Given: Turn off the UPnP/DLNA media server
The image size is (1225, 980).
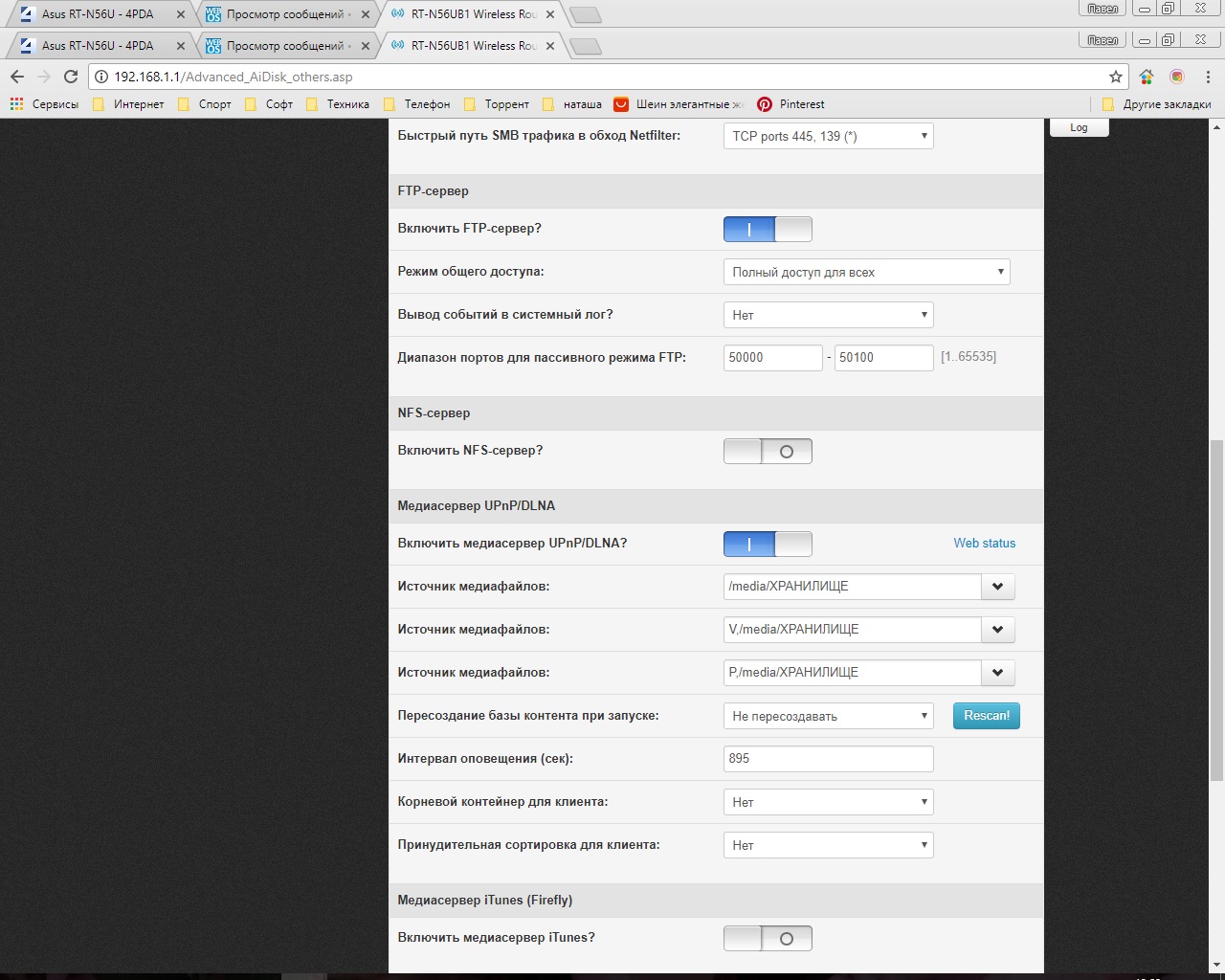Looking at the screenshot, I should (768, 545).
